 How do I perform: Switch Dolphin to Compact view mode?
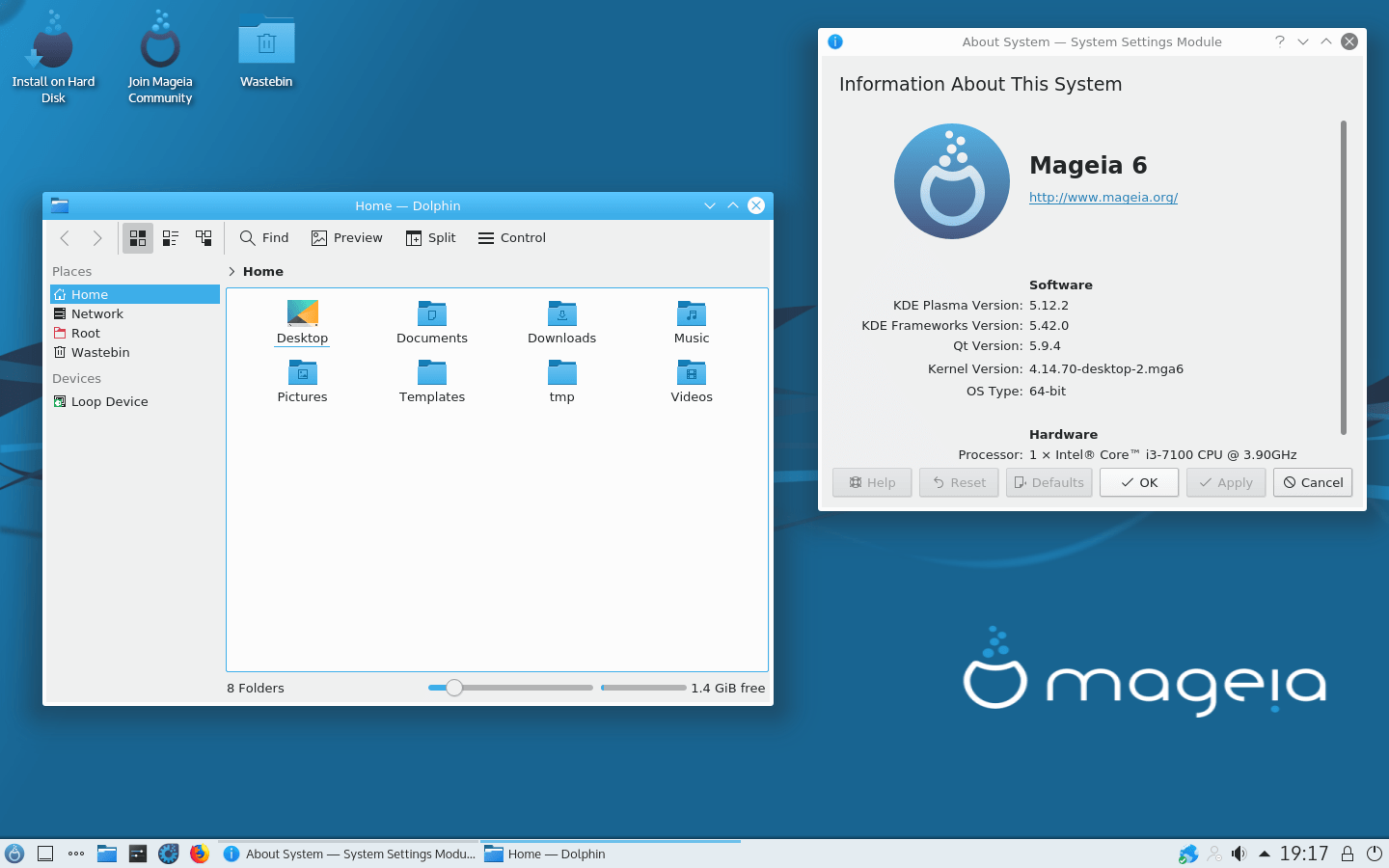click(x=171, y=238)
